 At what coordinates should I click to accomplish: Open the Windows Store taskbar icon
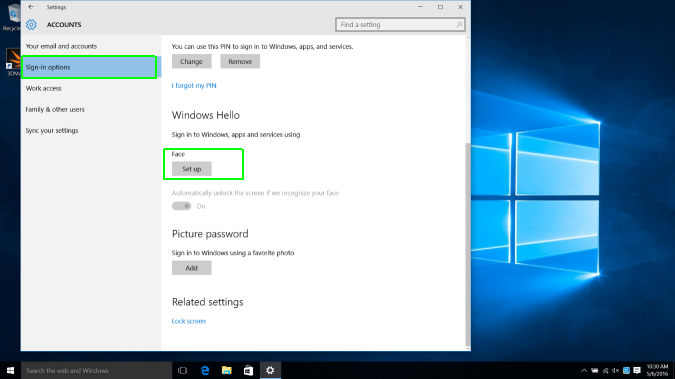coord(248,370)
